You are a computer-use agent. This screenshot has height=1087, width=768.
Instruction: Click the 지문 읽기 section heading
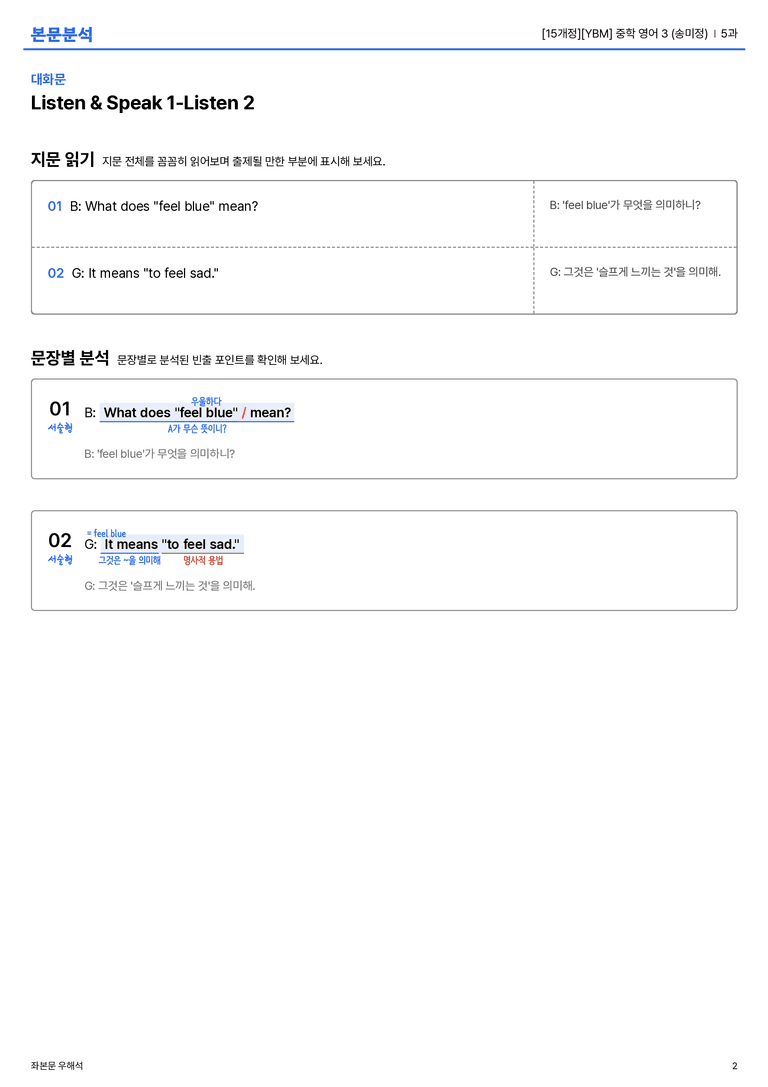pos(62,159)
